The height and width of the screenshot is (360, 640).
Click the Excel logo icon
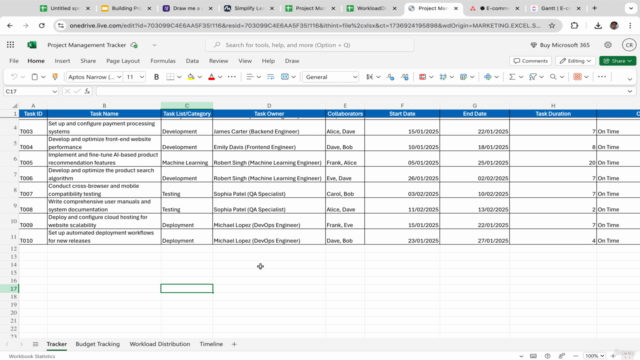click(x=32, y=45)
